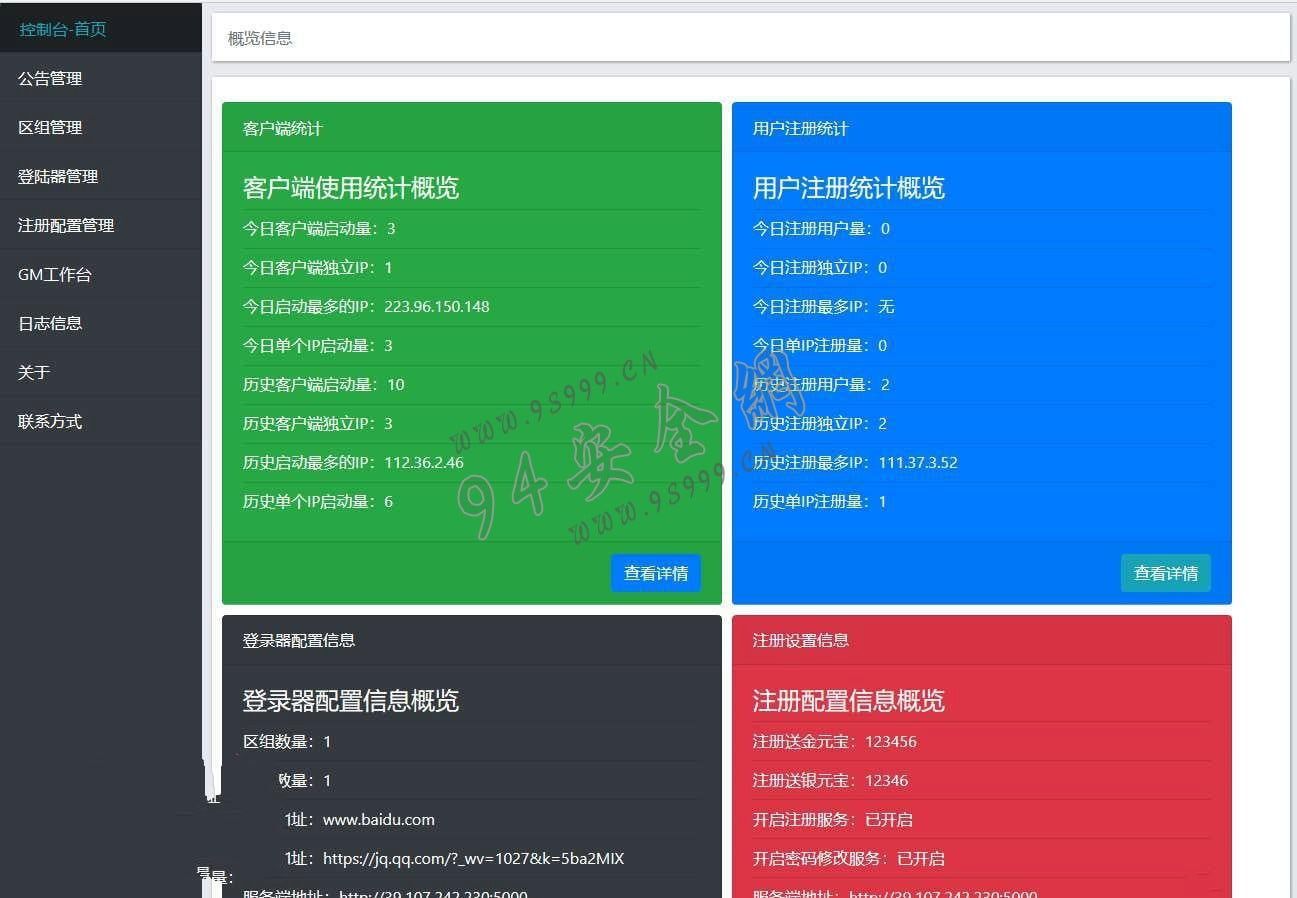The height and width of the screenshot is (898, 1297).
Task: Go to 公告管理 in the sidebar
Action: tap(50, 78)
